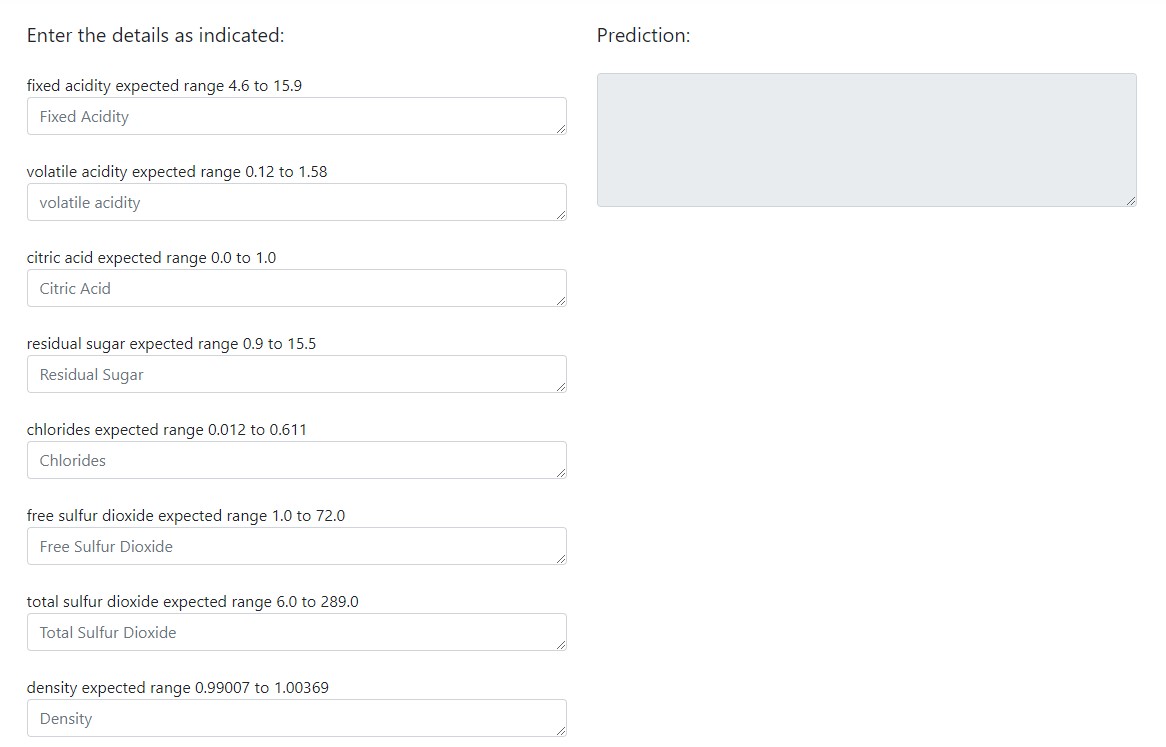1166x747 pixels.
Task: Select the volatile acidity text box
Action: [x=297, y=202]
